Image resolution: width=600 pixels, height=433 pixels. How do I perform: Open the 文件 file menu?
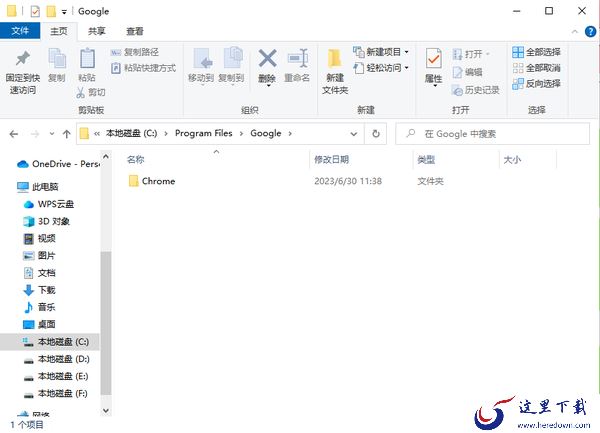pos(20,31)
